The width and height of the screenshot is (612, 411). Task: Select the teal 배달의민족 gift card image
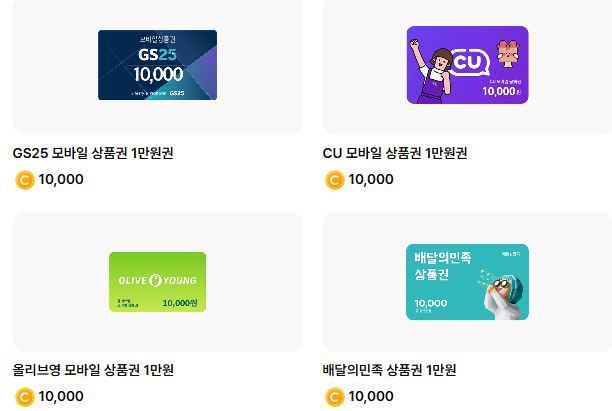click(x=467, y=282)
